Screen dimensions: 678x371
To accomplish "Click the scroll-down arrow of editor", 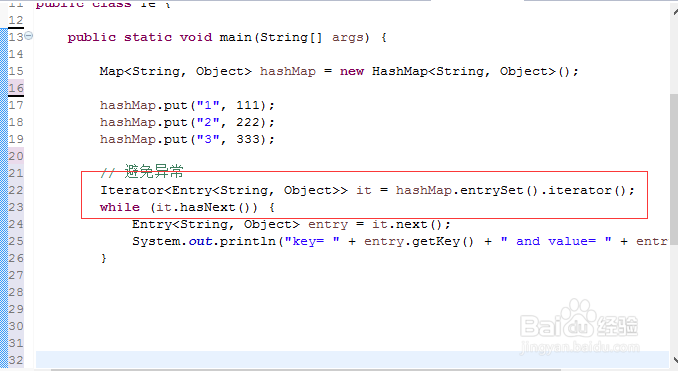I will (x=675, y=360).
